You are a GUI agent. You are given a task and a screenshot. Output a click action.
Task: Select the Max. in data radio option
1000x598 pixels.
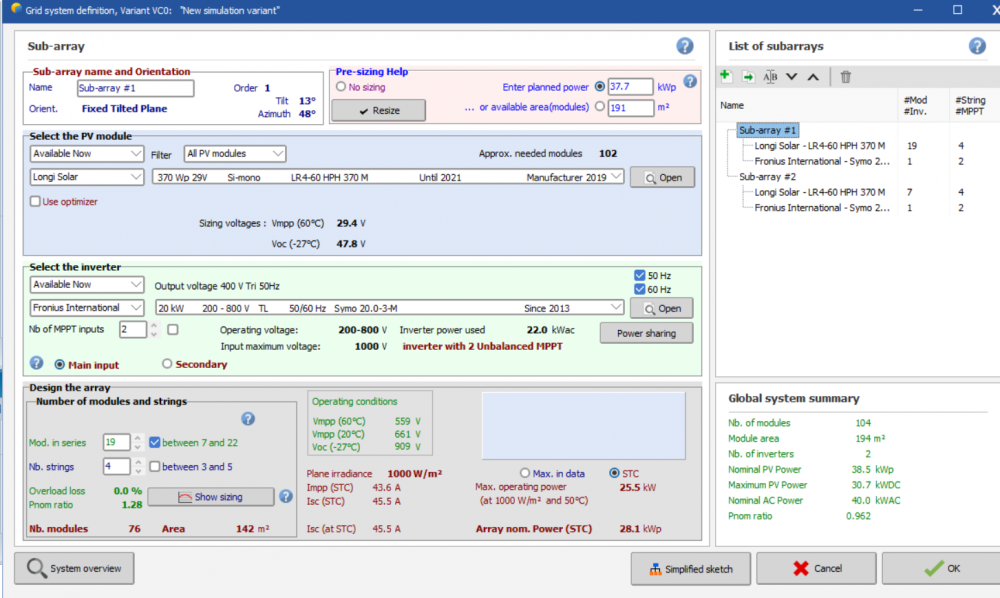pos(526,473)
